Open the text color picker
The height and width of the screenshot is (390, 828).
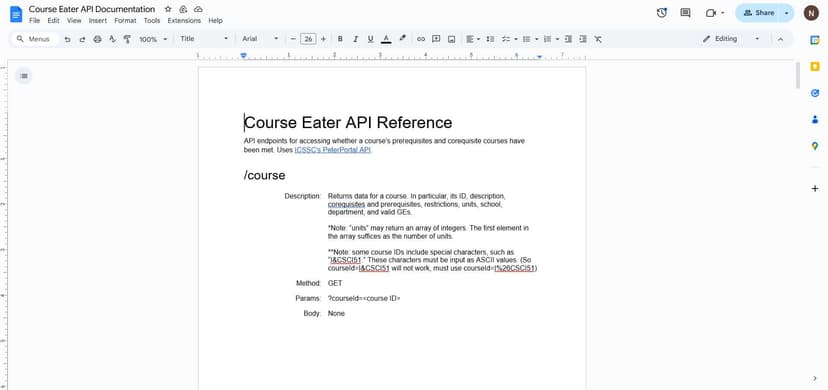point(386,39)
